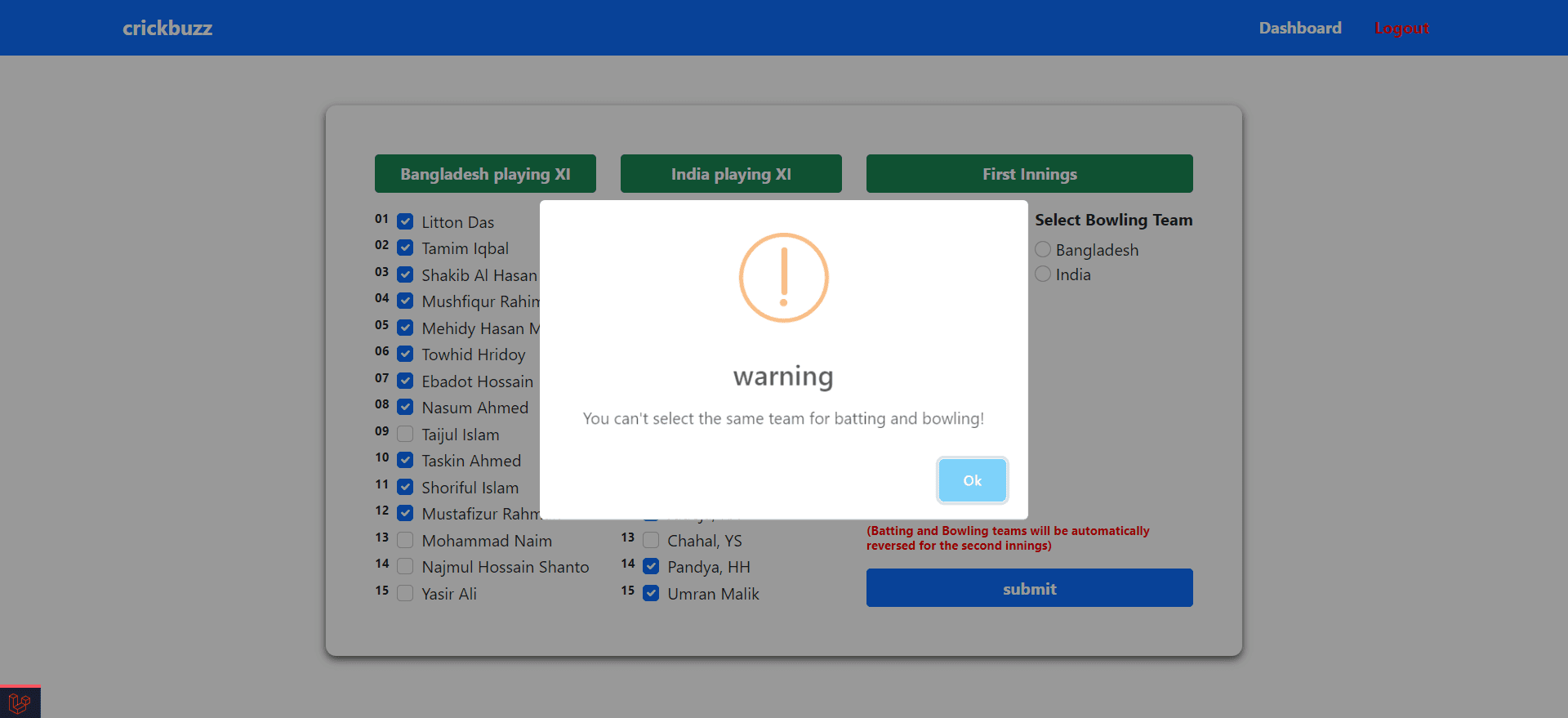
Task: Uncheck Litton Das checkbox
Action: click(x=405, y=221)
